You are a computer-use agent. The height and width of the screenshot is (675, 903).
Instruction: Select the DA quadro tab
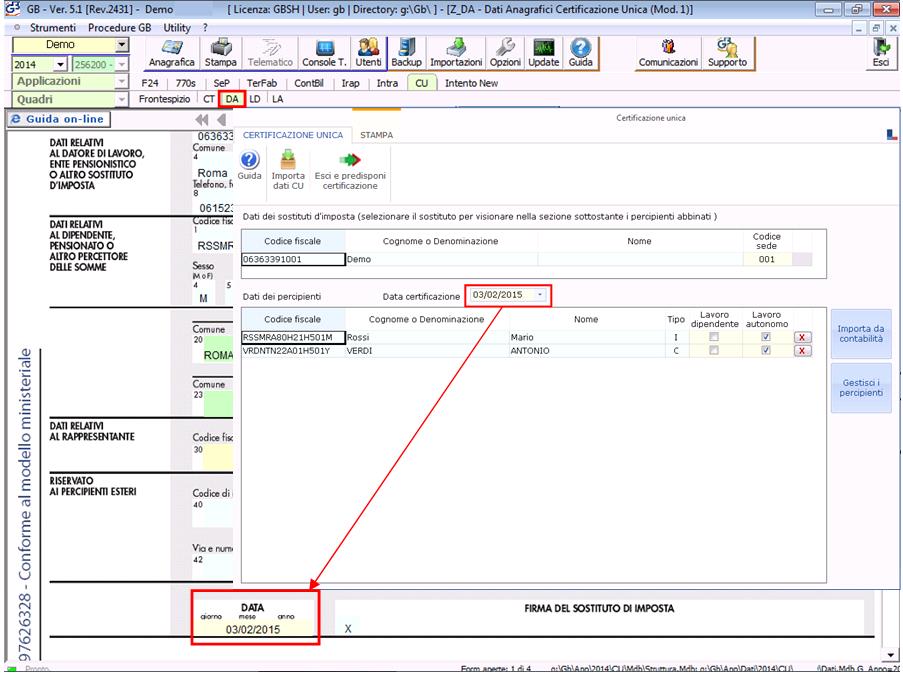pyautogui.click(x=232, y=99)
